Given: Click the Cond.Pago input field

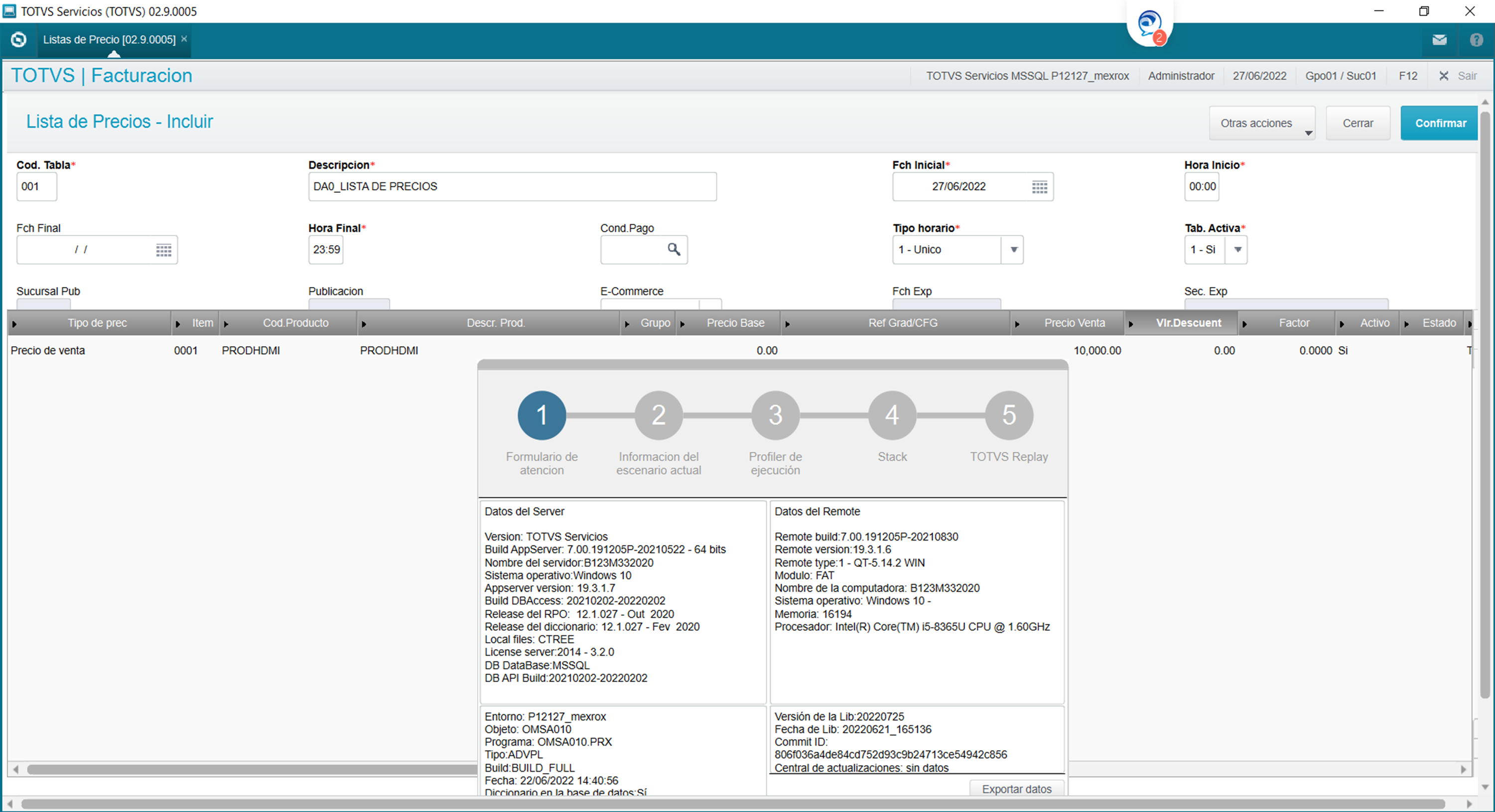Looking at the screenshot, I should (644, 250).
